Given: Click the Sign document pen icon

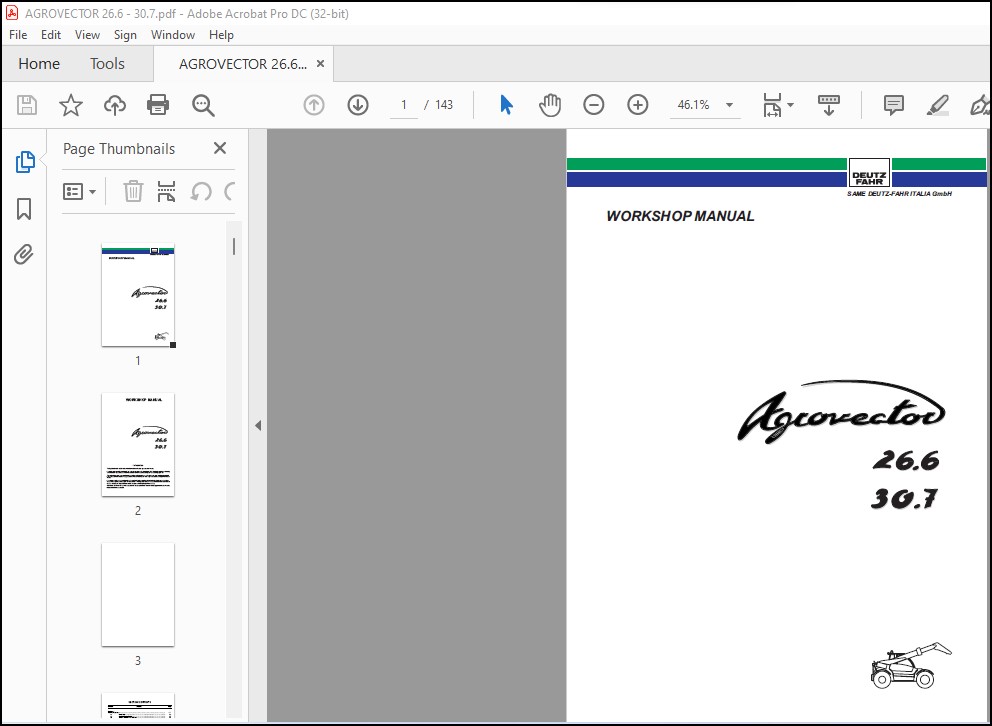Looking at the screenshot, I should pos(979,105).
